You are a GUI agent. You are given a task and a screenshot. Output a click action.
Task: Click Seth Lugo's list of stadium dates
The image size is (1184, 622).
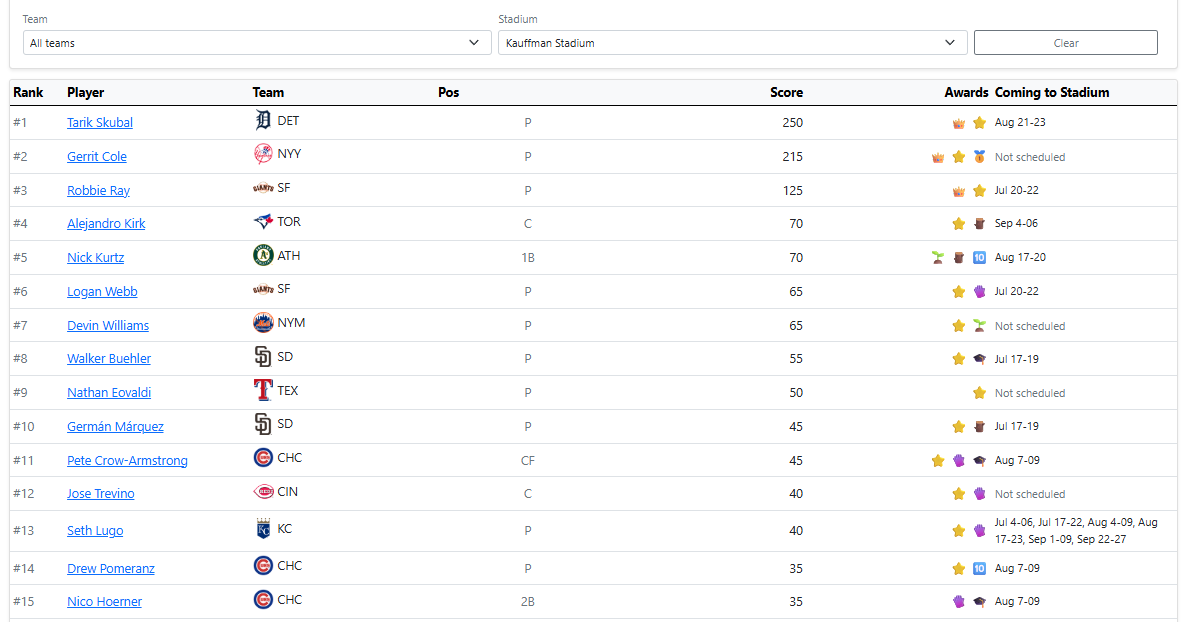click(1076, 531)
